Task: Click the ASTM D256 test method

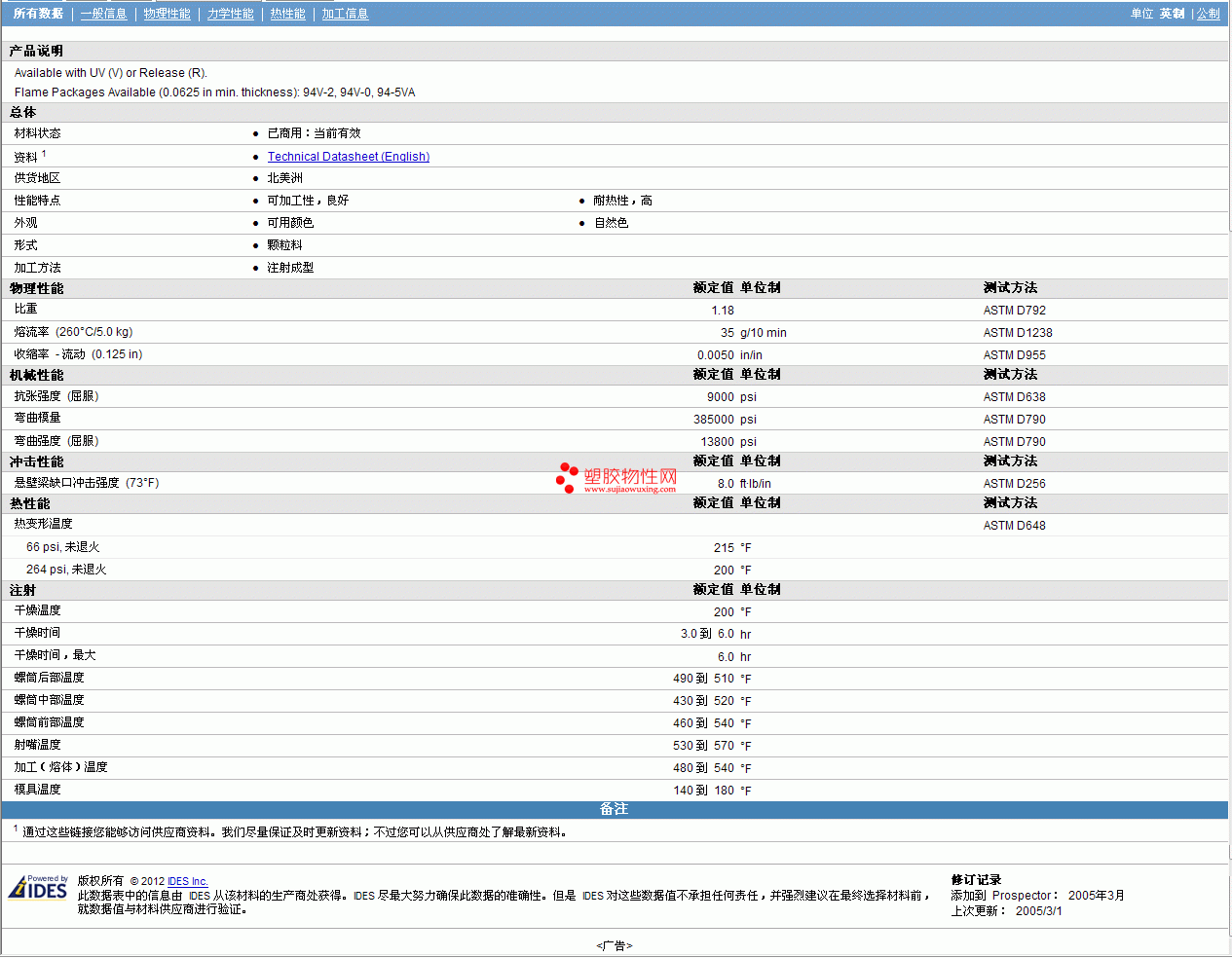Action: tap(1015, 484)
